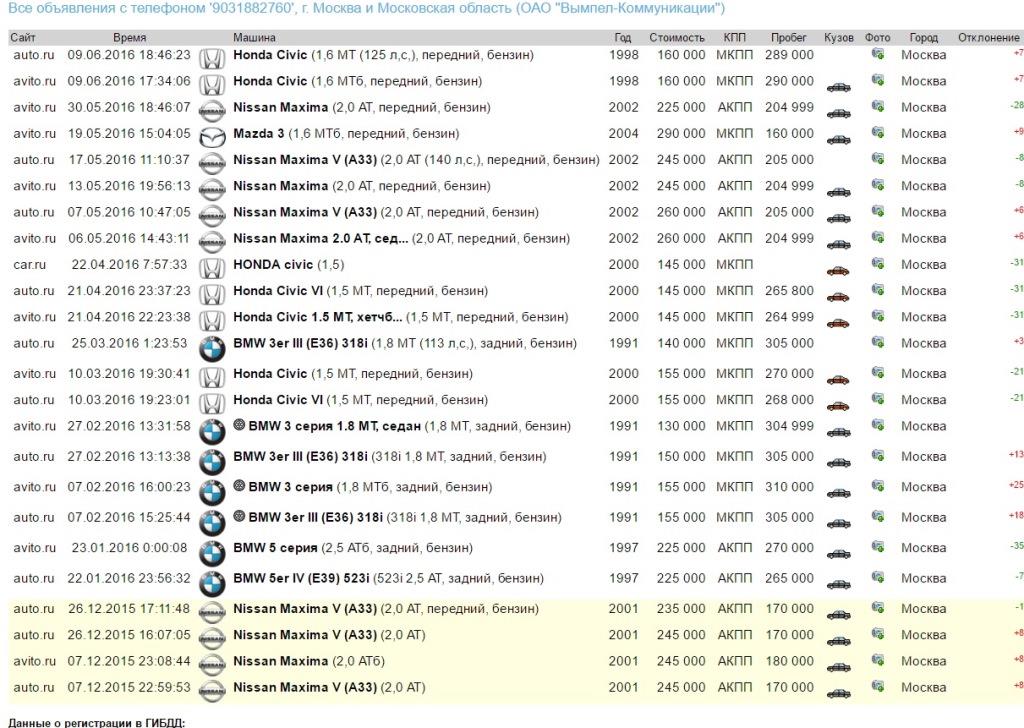Select time '25.03.2016 1:23:53' cell
The height and width of the screenshot is (728, 1024).
pos(129,343)
